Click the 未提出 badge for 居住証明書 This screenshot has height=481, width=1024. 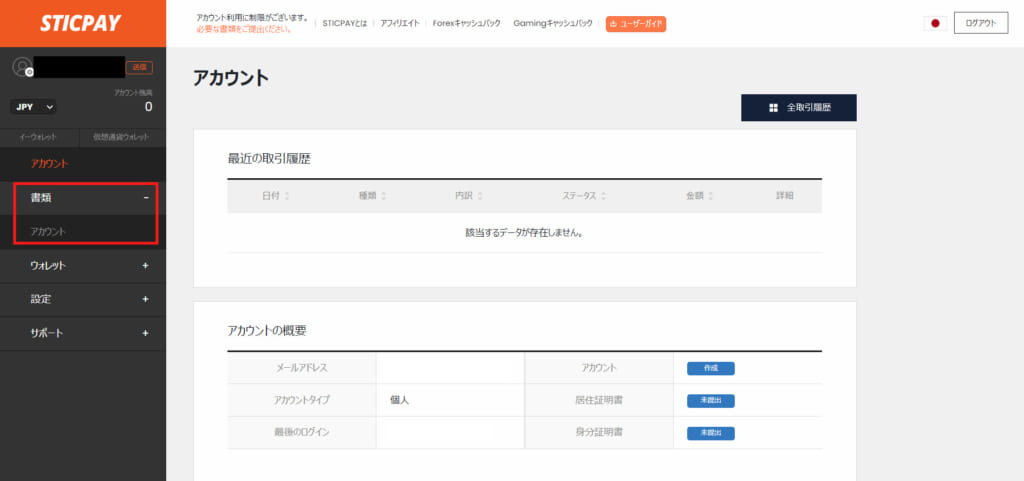711,401
